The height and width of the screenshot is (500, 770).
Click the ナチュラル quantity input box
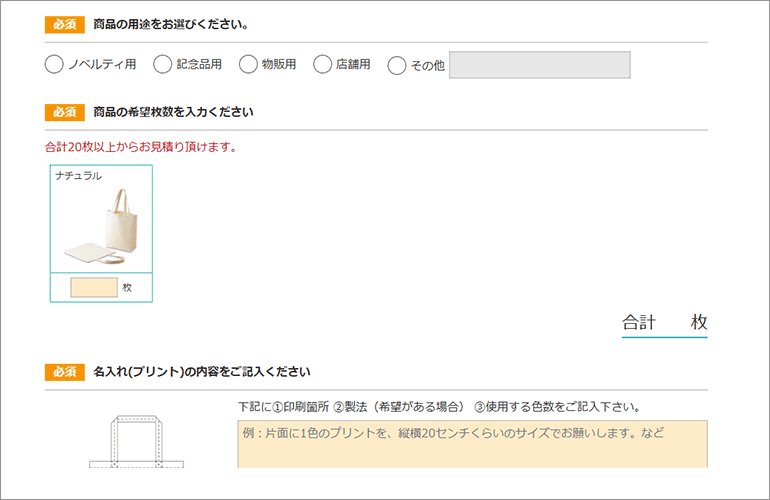point(94,287)
